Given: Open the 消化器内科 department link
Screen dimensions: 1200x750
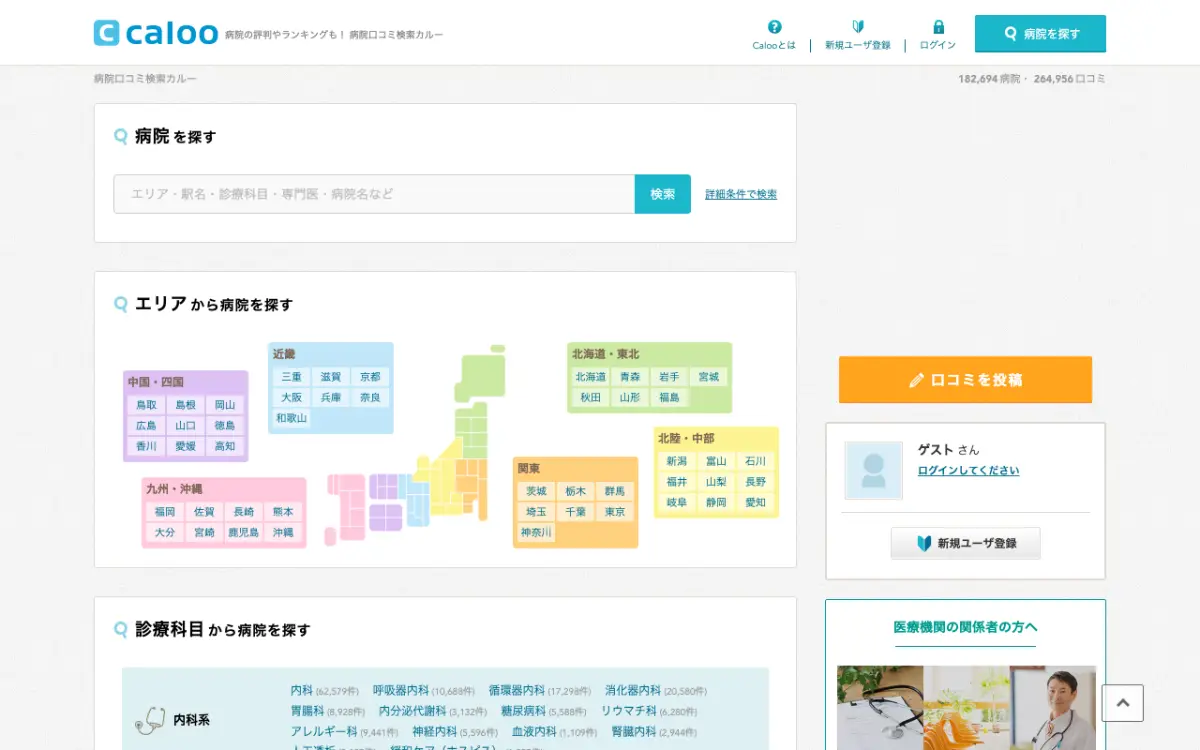Looking at the screenshot, I should [x=633, y=691].
